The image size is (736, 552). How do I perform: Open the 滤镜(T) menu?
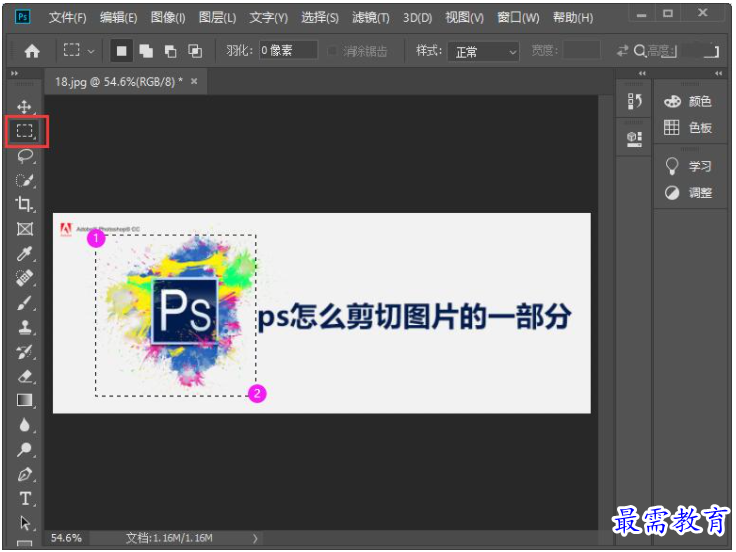coord(370,18)
